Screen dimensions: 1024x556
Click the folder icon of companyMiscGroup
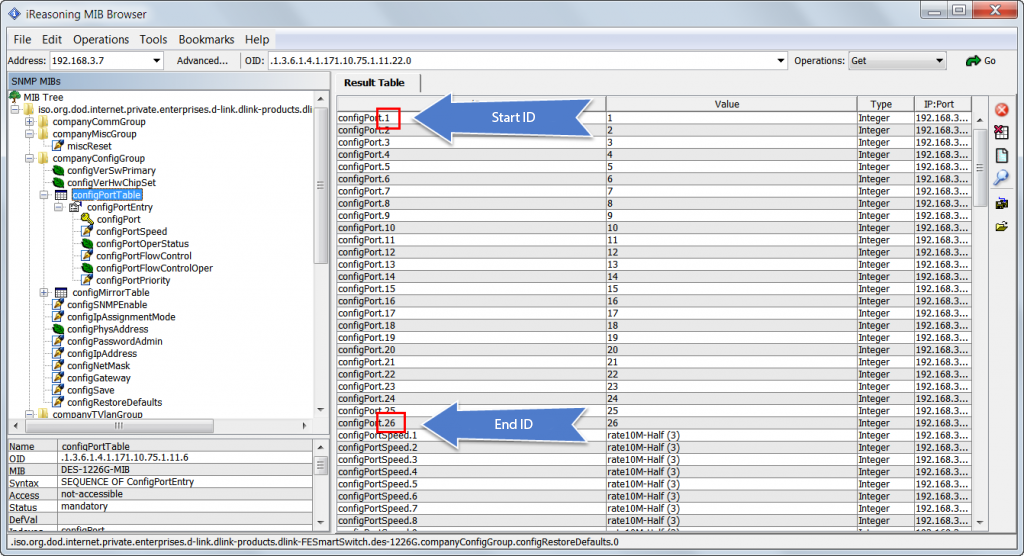tap(43, 134)
